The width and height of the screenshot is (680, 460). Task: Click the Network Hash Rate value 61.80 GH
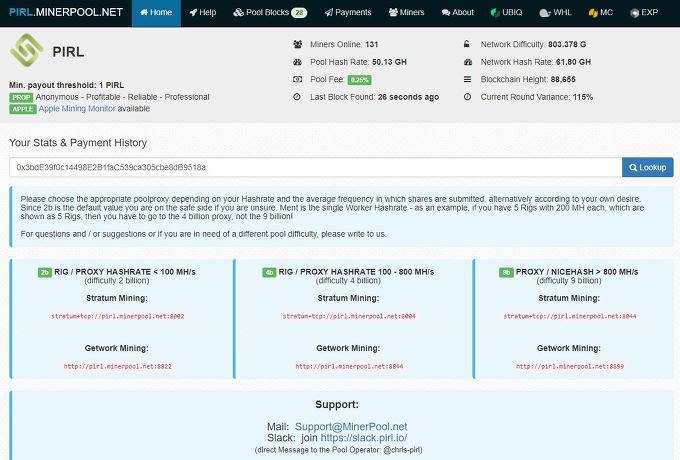(573, 62)
